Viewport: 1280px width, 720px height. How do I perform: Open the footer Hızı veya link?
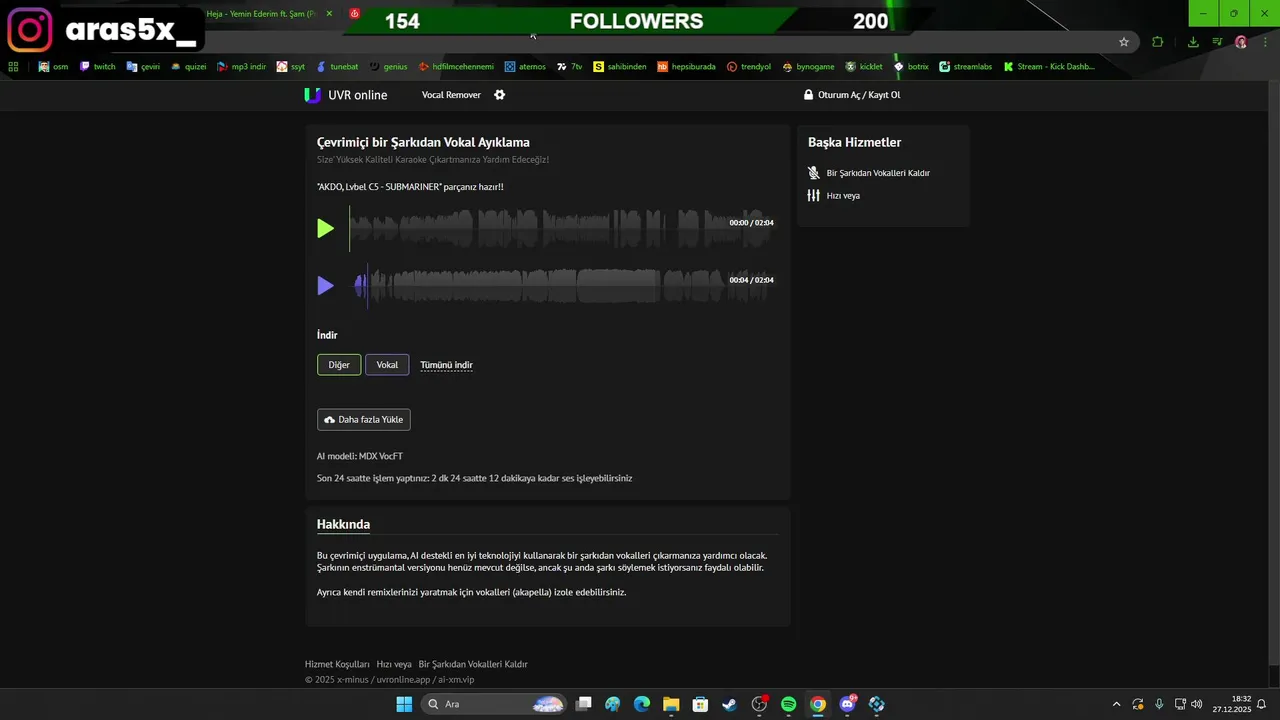click(394, 664)
